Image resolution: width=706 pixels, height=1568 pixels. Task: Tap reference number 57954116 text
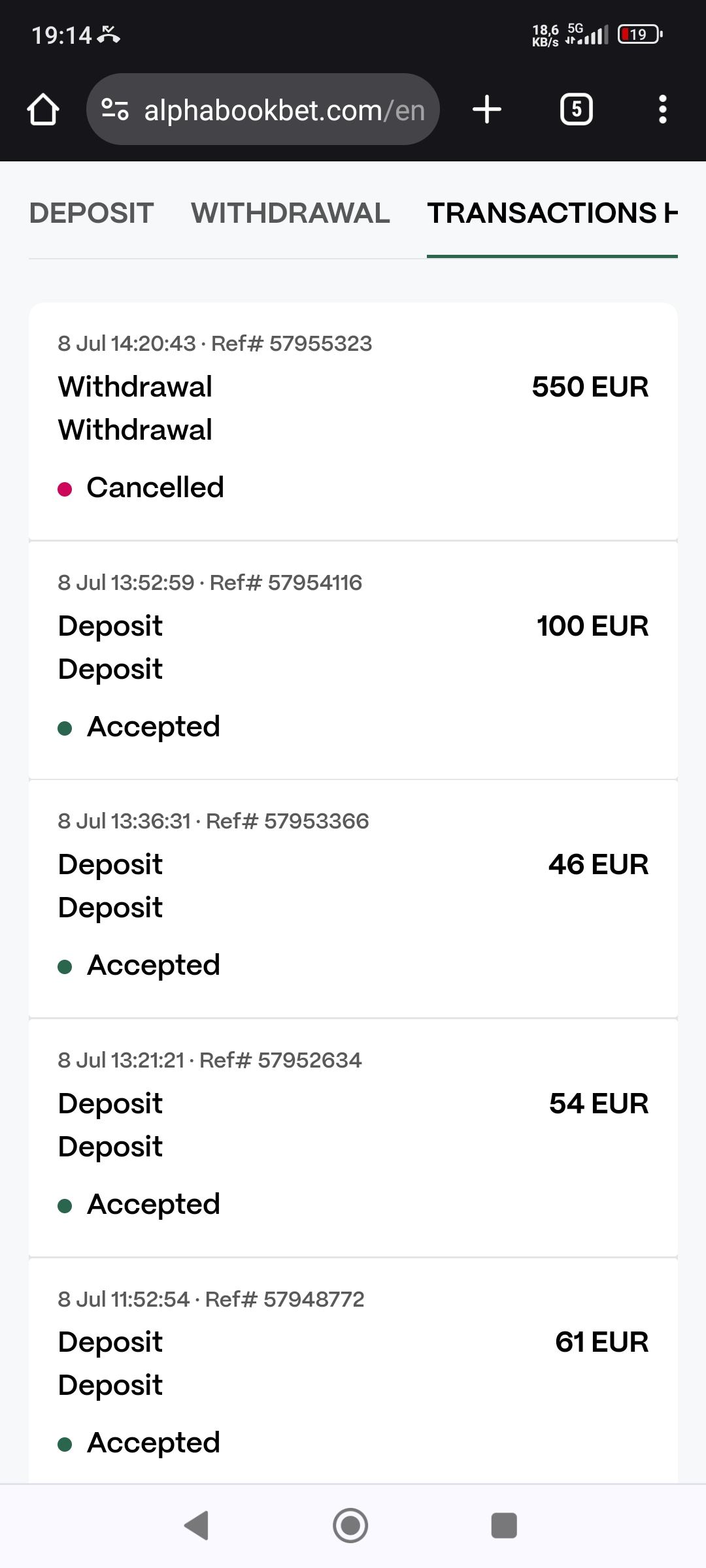315,583
